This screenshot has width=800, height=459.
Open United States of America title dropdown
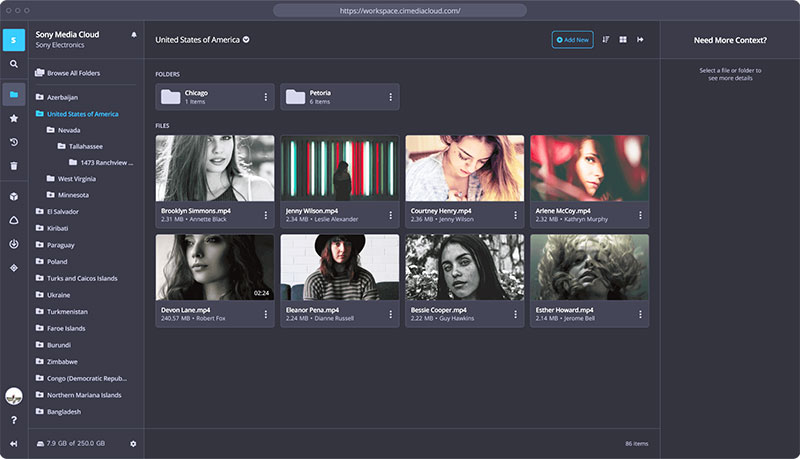[246, 40]
